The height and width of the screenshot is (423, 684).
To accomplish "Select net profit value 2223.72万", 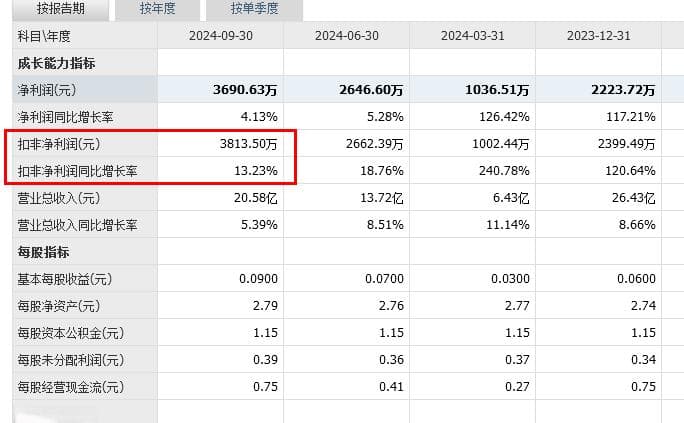I will click(x=623, y=90).
